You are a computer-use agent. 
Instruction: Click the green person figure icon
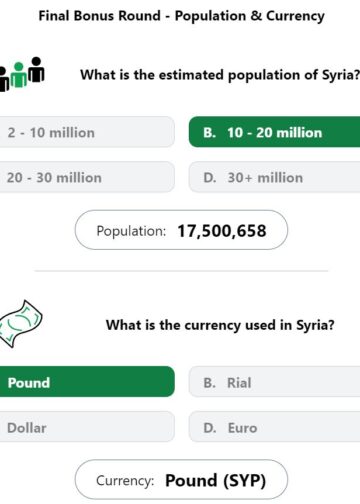(19, 75)
